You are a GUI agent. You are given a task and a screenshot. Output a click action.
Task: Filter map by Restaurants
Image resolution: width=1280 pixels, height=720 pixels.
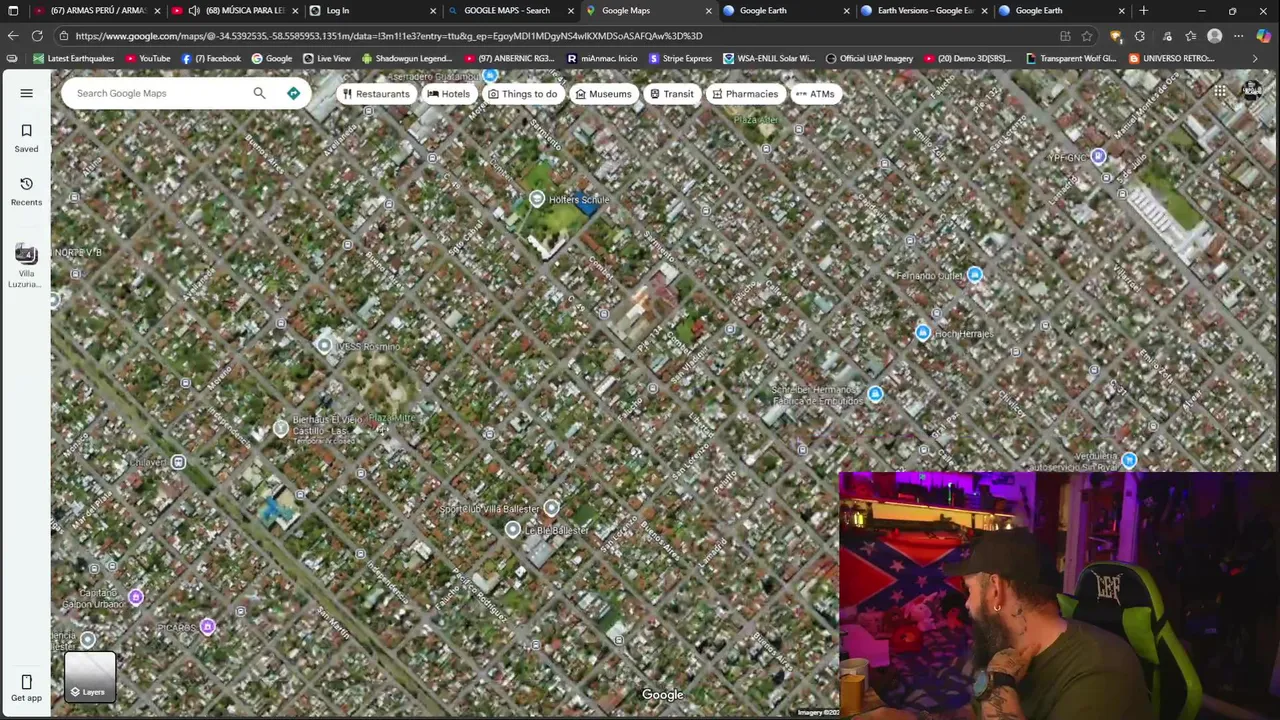tap(375, 94)
